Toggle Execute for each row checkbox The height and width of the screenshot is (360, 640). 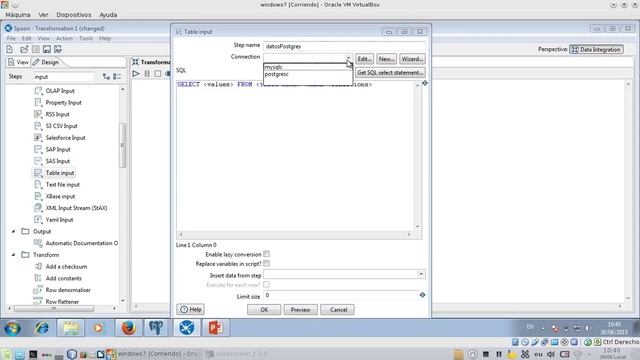[267, 284]
